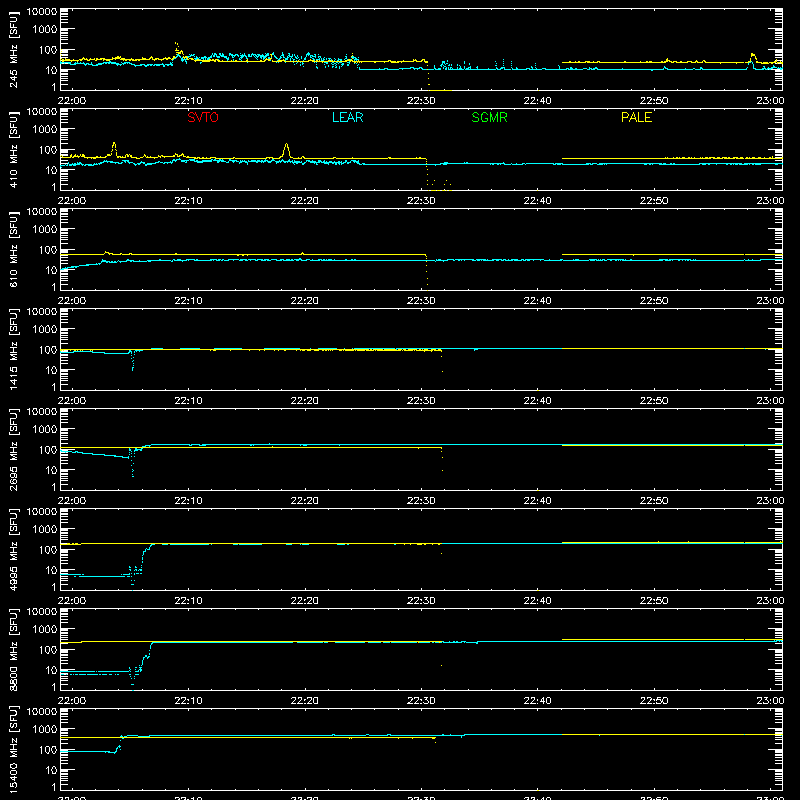Viewport: 800px width, 800px height.
Task: Click the cyan rise near 22:04 at 15400 MHz
Action: tap(119, 744)
